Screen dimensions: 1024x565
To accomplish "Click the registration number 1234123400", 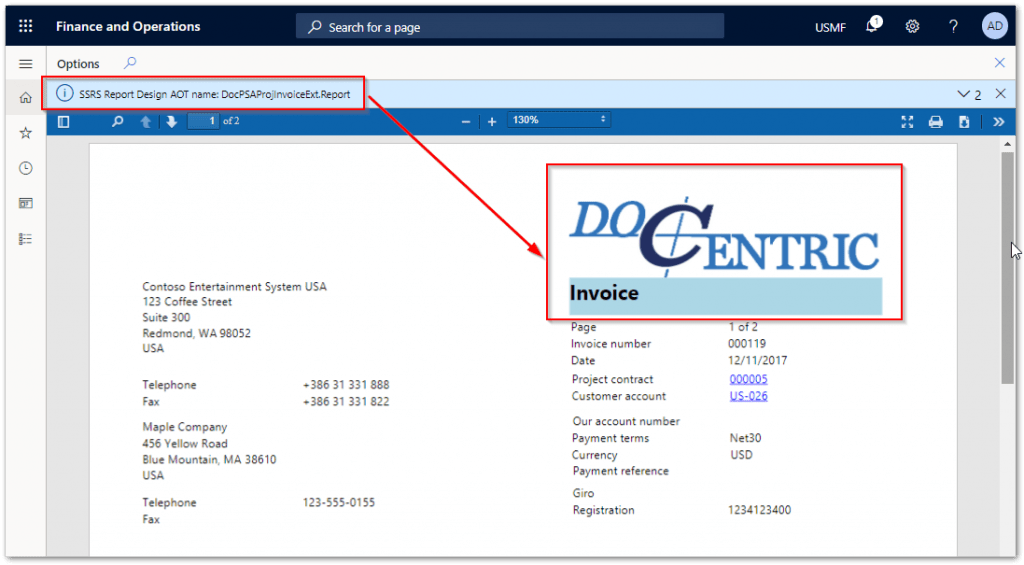I will [760, 510].
